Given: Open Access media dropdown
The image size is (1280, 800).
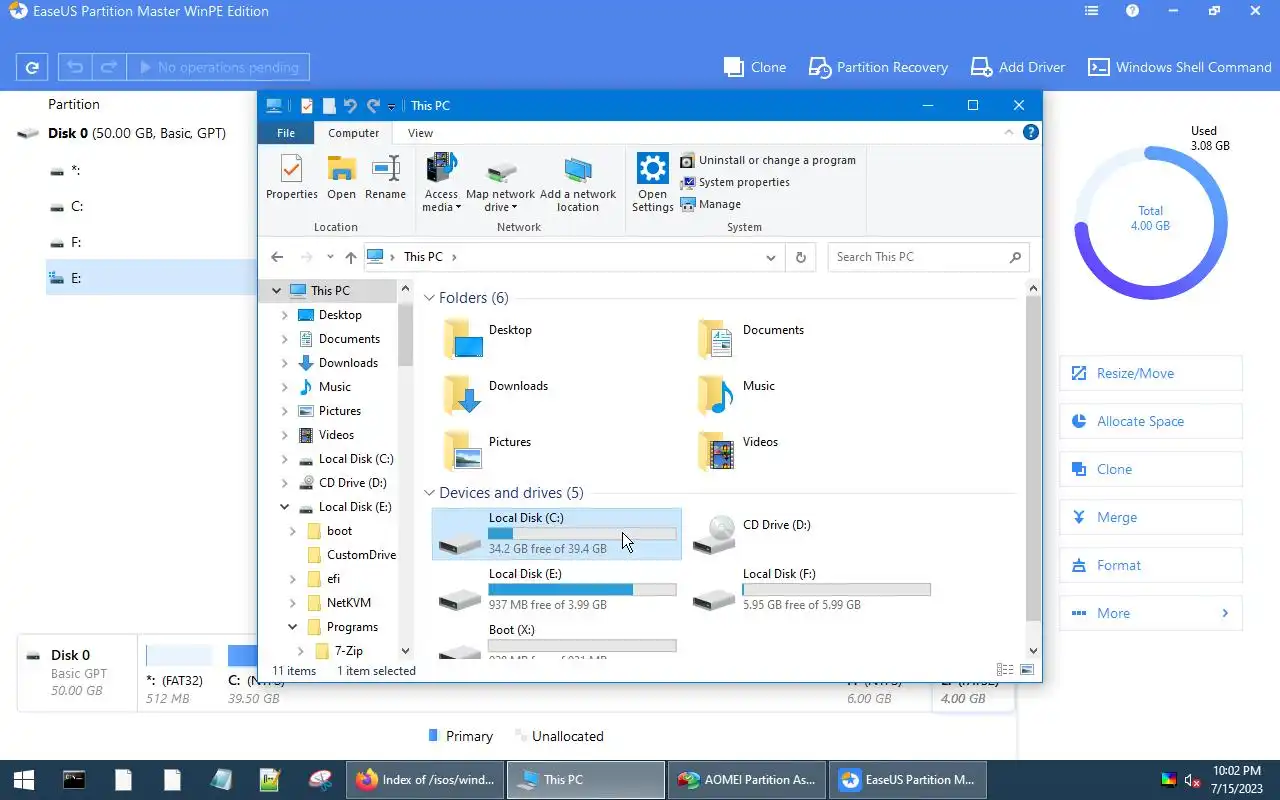Looking at the screenshot, I should pos(441,184).
